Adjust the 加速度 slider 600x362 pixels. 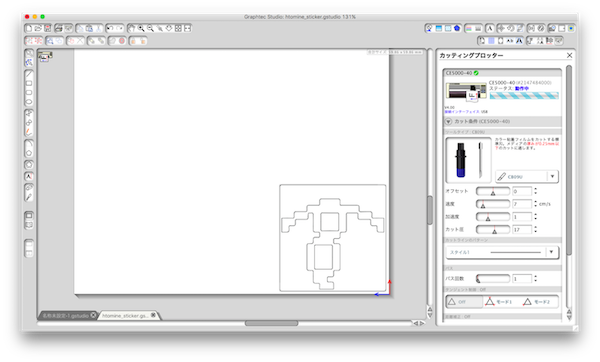click(x=493, y=217)
